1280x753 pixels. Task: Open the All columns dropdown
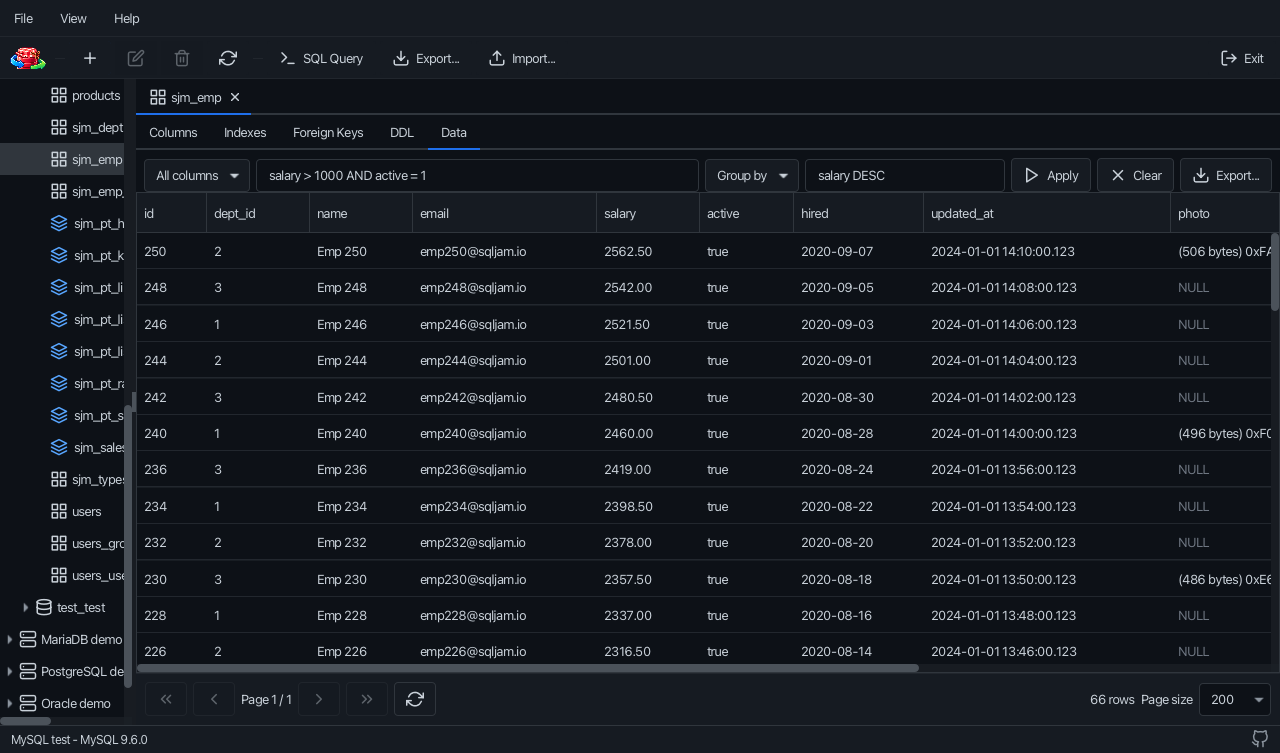(197, 175)
